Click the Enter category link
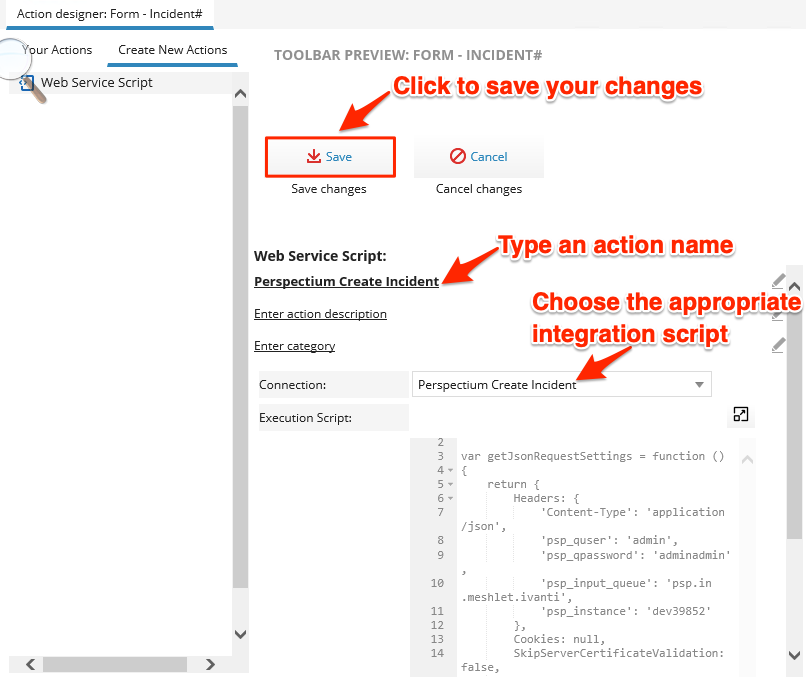The image size is (812, 677). point(294,346)
